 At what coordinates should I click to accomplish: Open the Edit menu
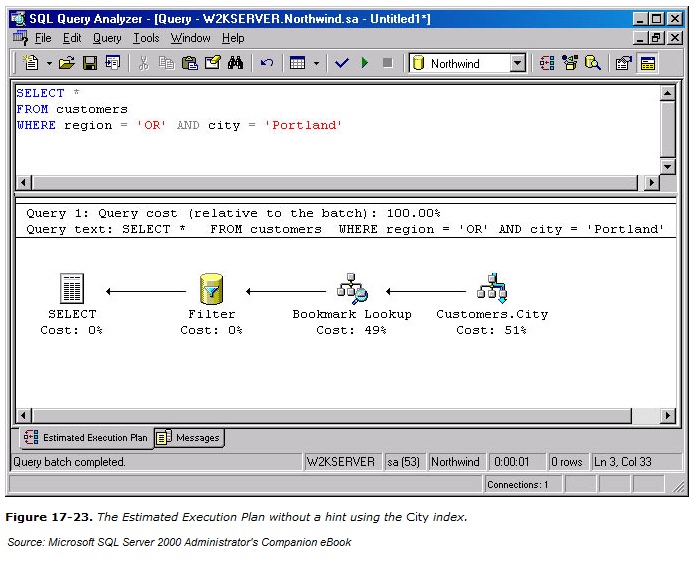72,38
